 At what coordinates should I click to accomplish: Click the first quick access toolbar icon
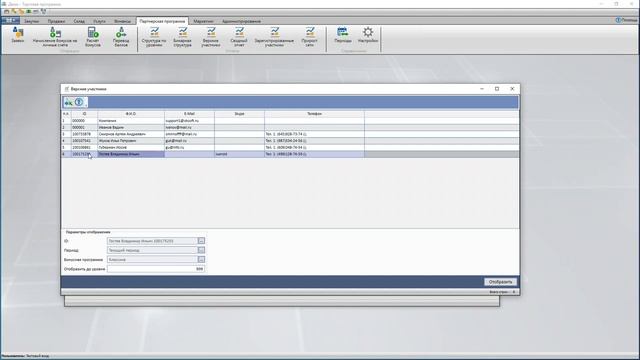[7, 11]
